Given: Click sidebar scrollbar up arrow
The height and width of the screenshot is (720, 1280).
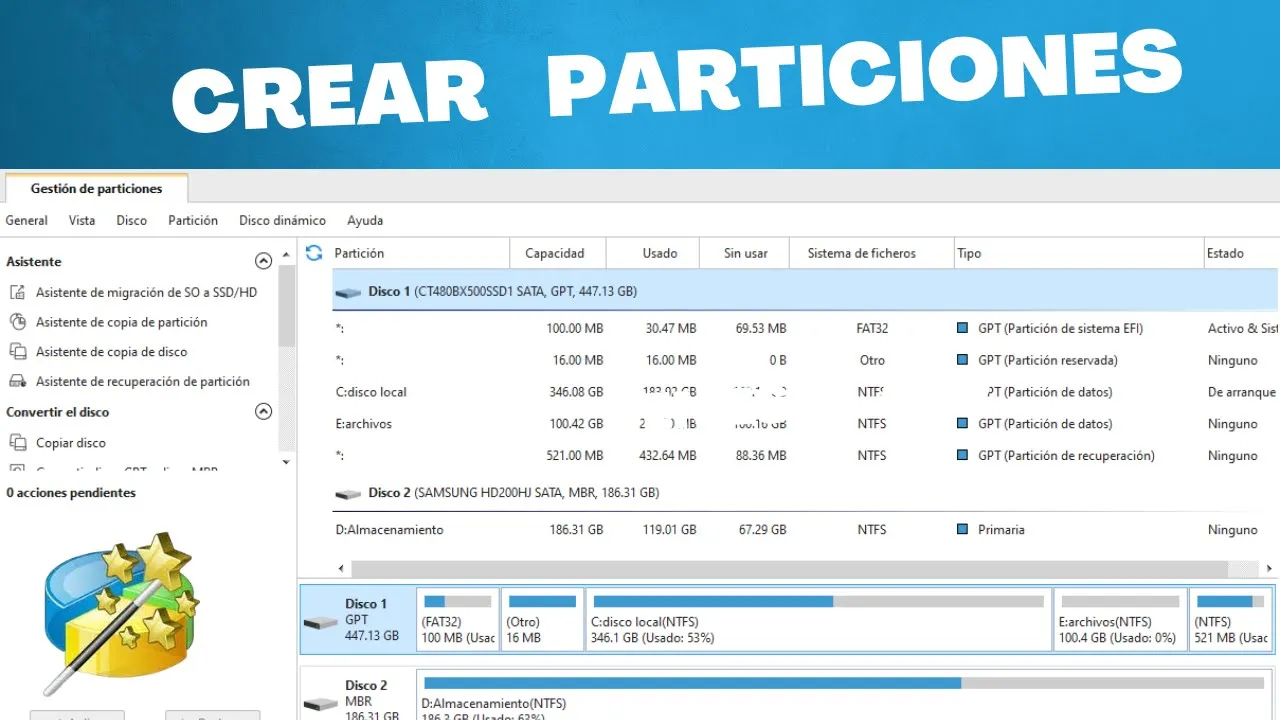Looking at the screenshot, I should 287,254.
